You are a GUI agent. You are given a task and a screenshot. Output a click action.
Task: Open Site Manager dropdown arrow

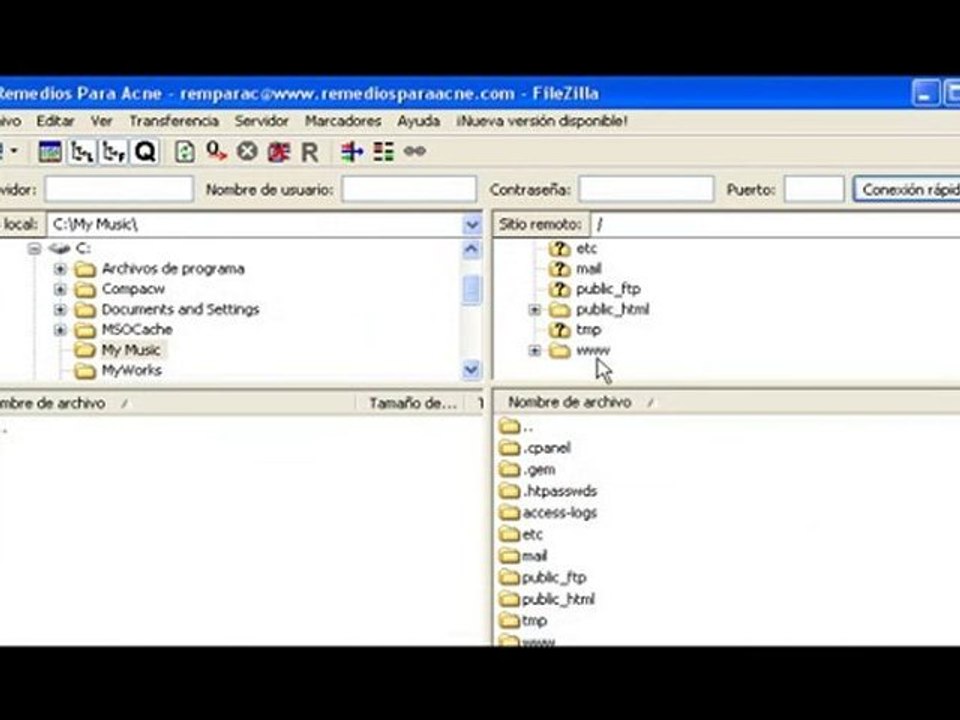(x=14, y=151)
